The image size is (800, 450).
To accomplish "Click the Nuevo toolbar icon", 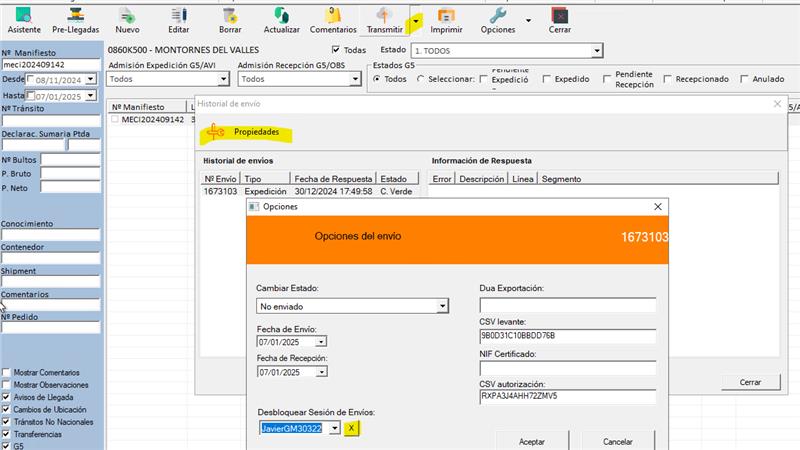I will point(127,18).
